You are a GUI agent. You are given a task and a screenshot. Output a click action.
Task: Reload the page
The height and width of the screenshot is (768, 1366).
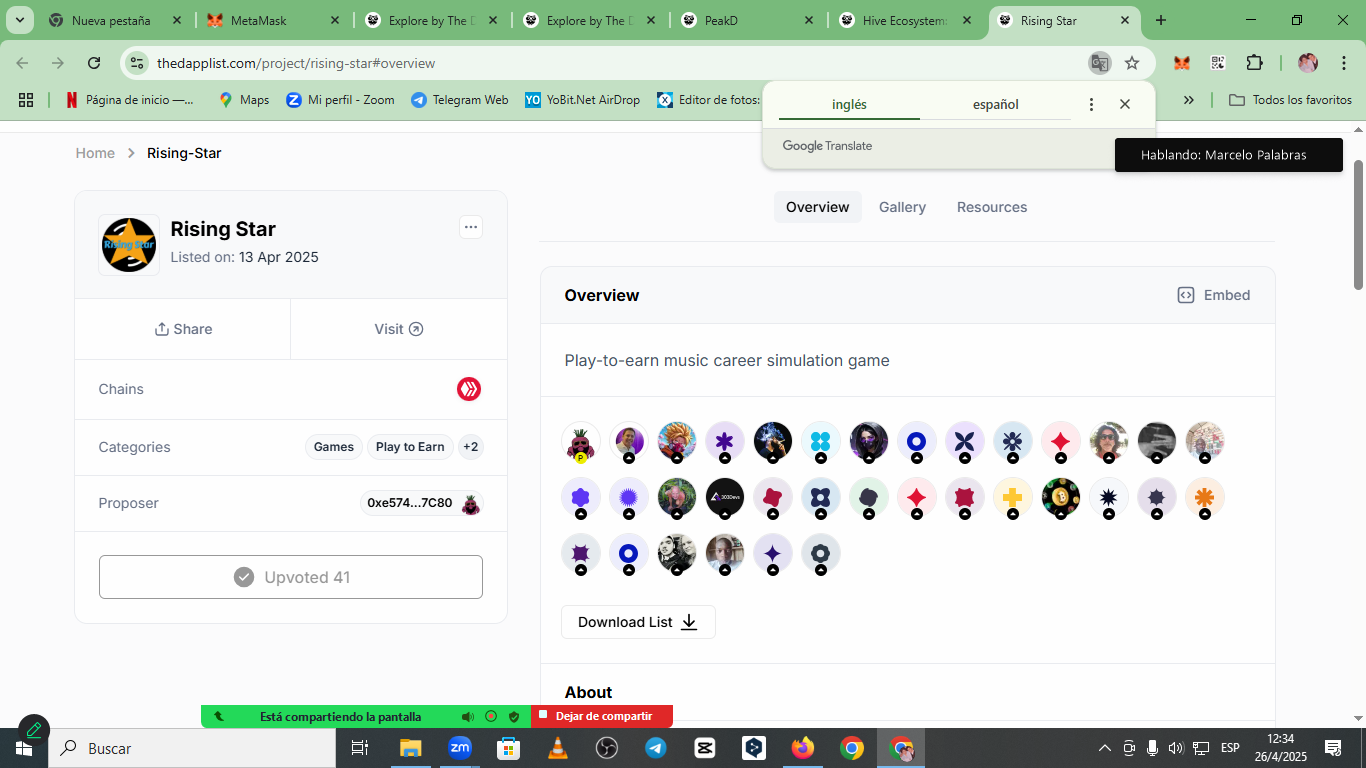[94, 63]
